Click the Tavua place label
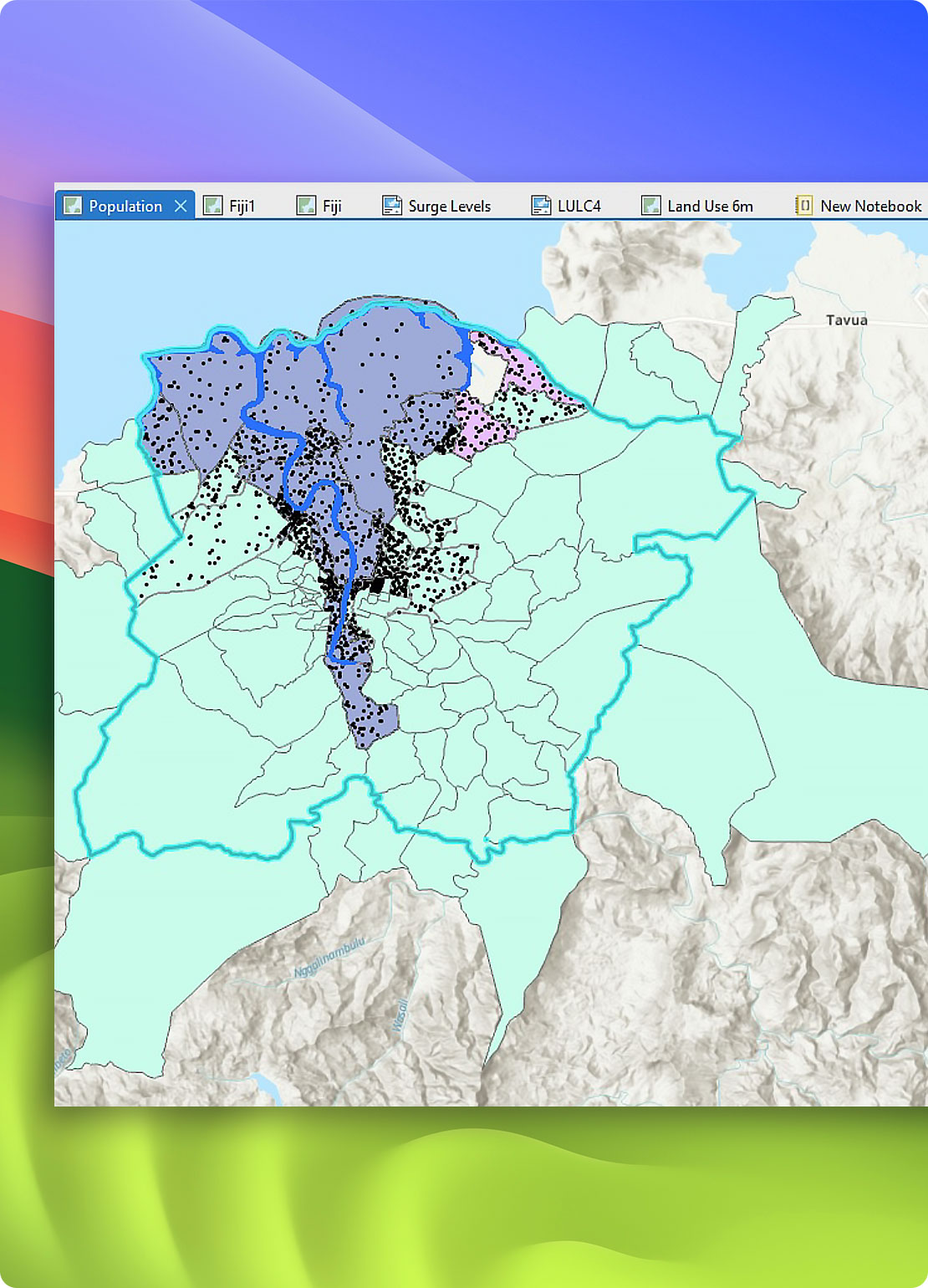The height and width of the screenshot is (1288, 928). (846, 320)
